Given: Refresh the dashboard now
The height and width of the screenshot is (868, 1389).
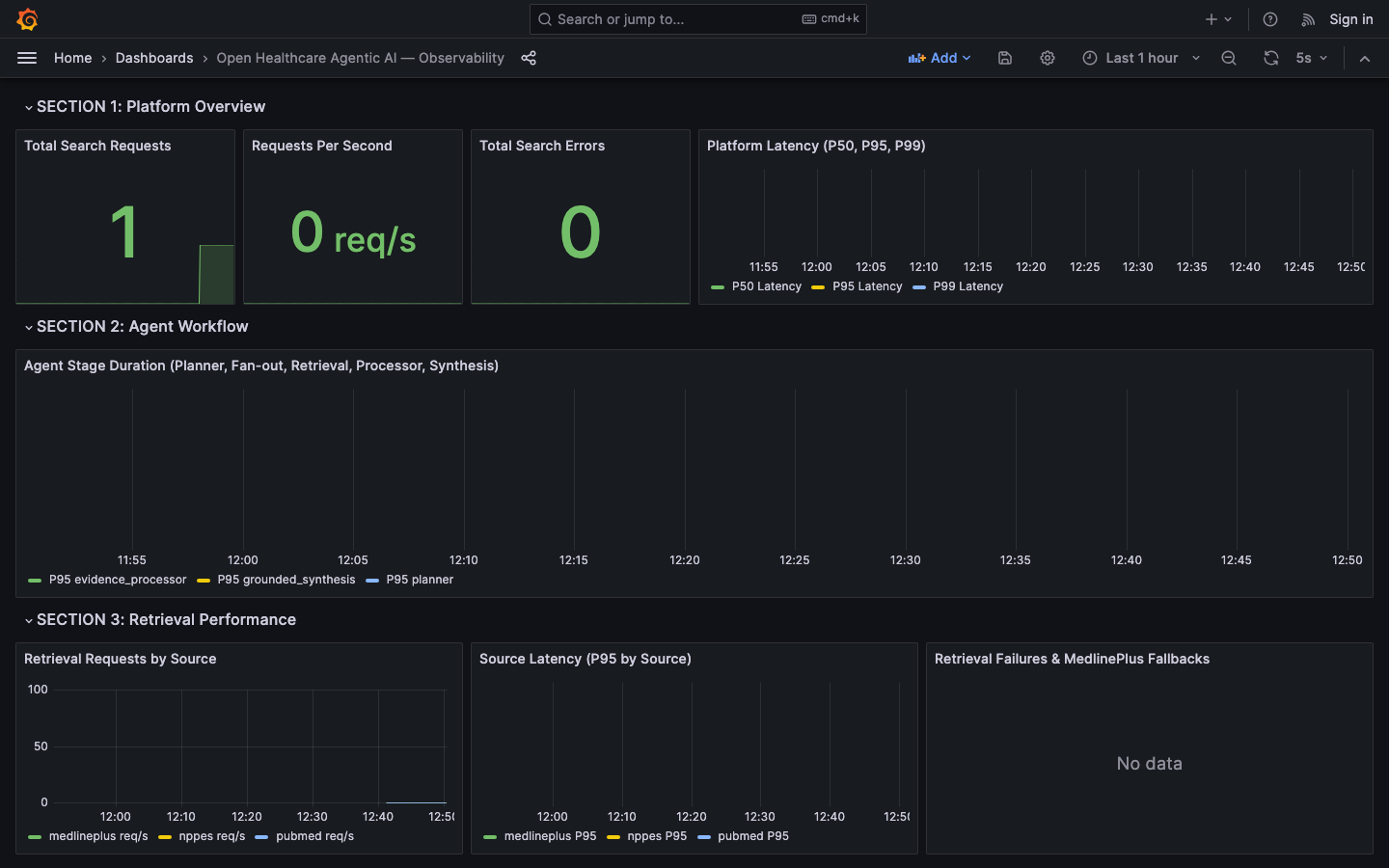Looking at the screenshot, I should [x=1271, y=58].
